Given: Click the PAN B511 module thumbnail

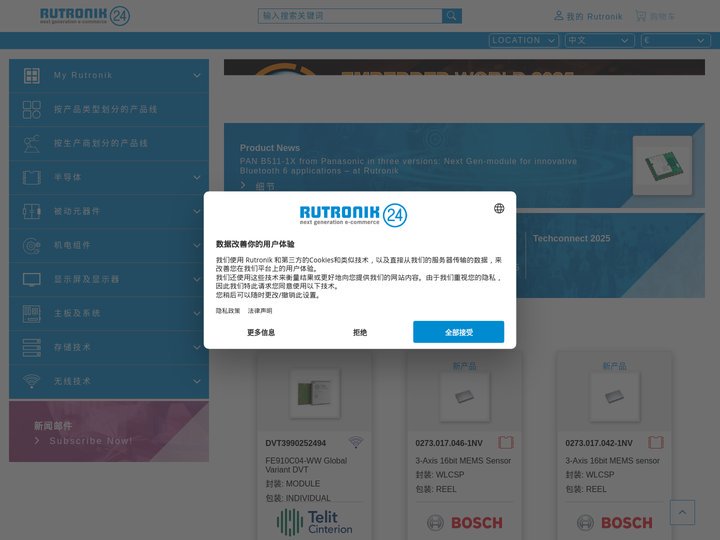Looking at the screenshot, I should 663,165.
